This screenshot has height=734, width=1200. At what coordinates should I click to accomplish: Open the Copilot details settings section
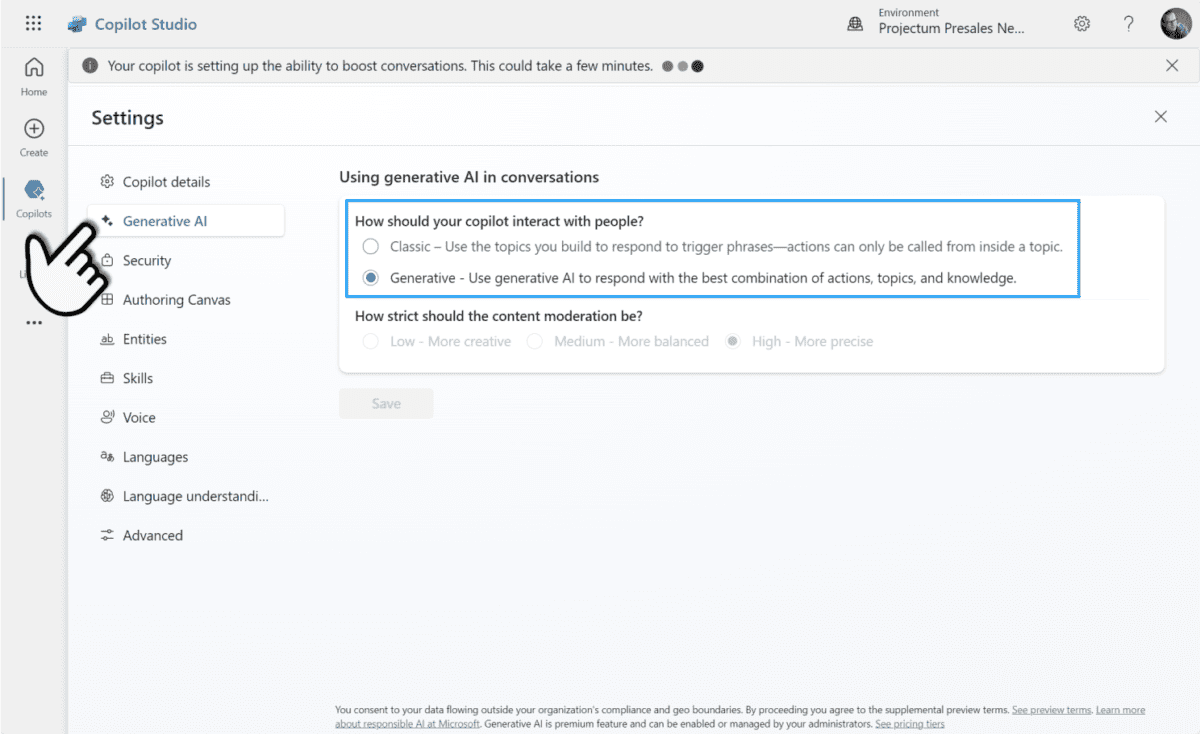tap(166, 181)
